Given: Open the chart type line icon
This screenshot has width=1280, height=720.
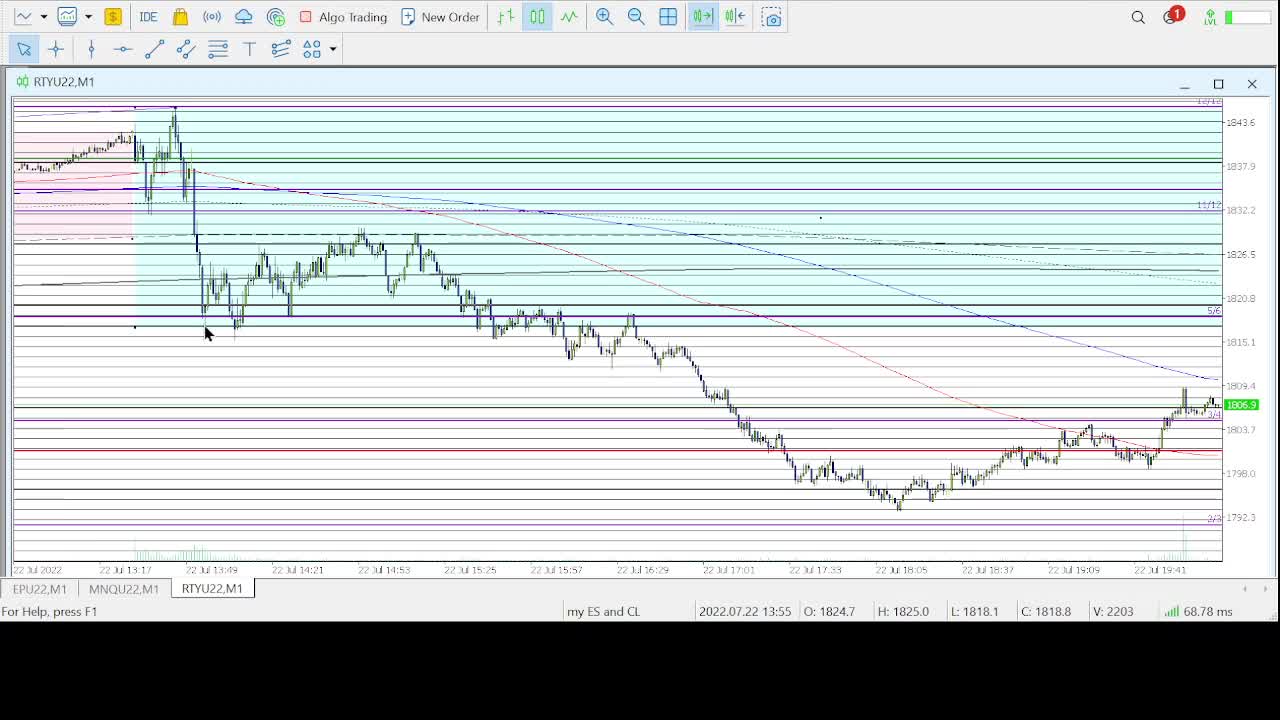Looking at the screenshot, I should (x=23, y=17).
